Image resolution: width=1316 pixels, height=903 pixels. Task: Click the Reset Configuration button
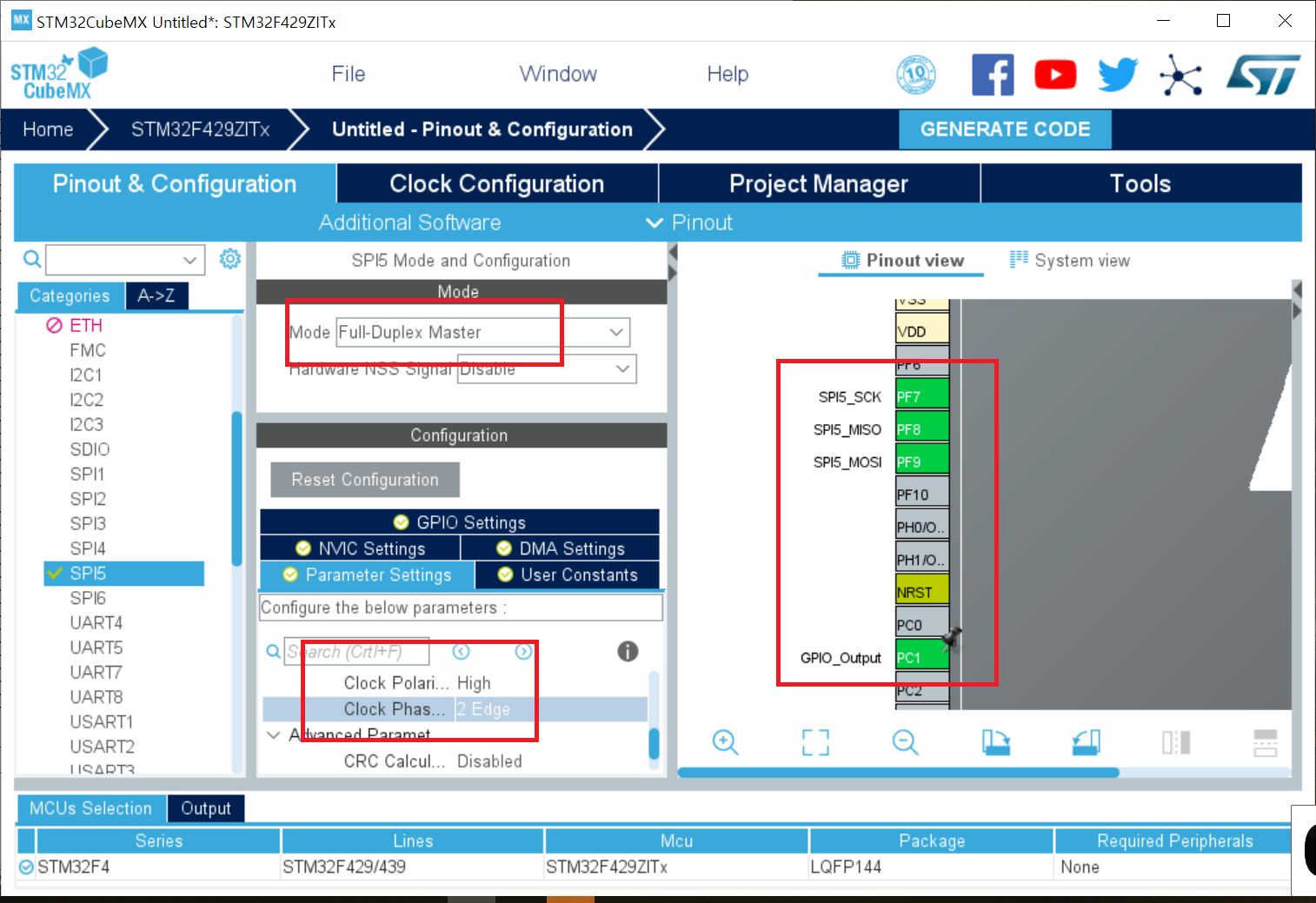[x=365, y=480]
